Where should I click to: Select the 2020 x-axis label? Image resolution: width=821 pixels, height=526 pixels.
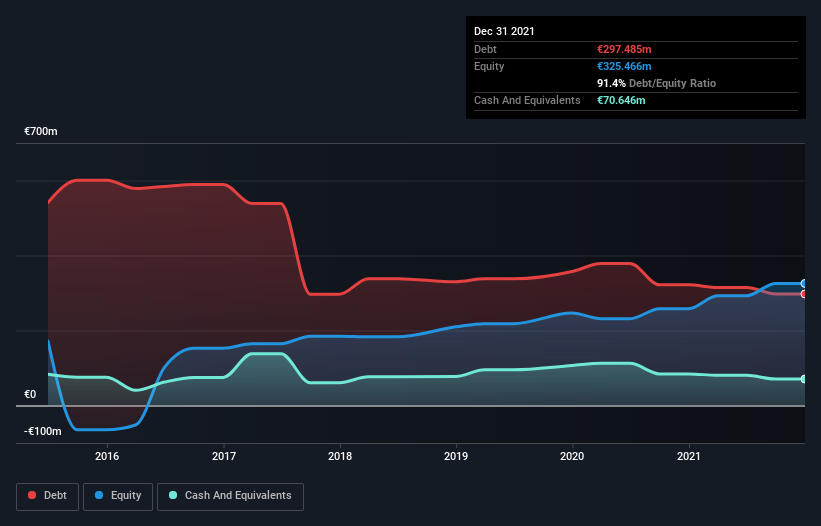pyautogui.click(x=572, y=456)
